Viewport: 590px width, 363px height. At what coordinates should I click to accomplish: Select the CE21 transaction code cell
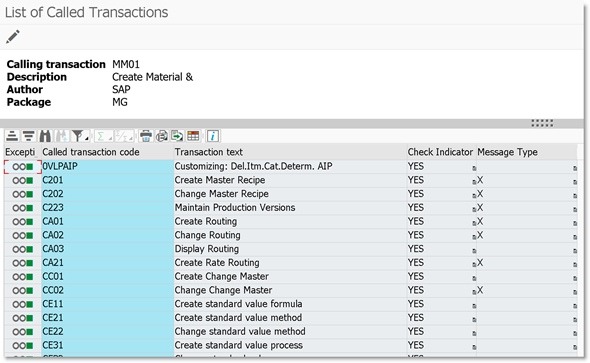coord(107,318)
